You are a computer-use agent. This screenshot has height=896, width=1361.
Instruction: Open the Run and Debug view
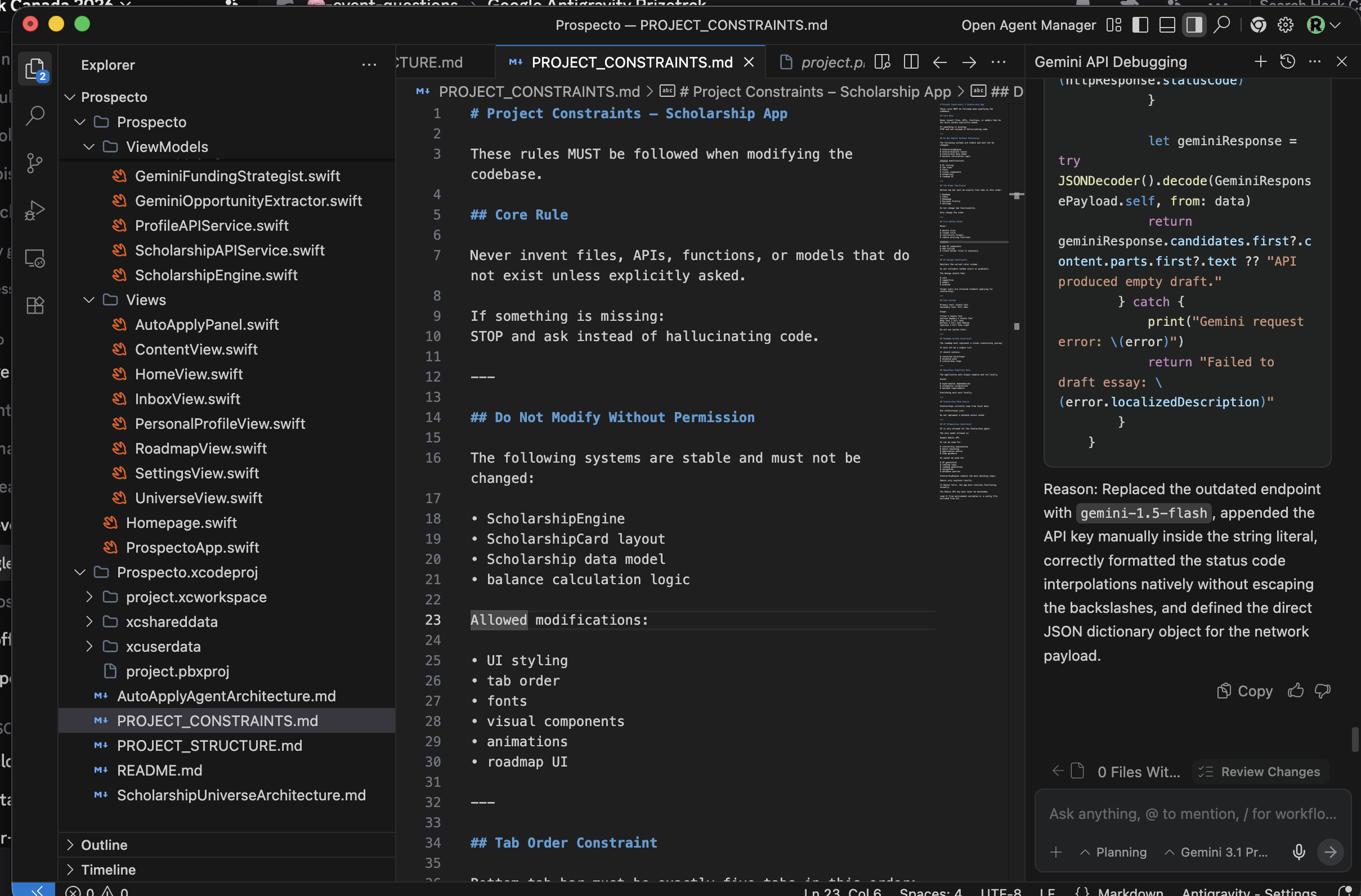[x=35, y=210]
